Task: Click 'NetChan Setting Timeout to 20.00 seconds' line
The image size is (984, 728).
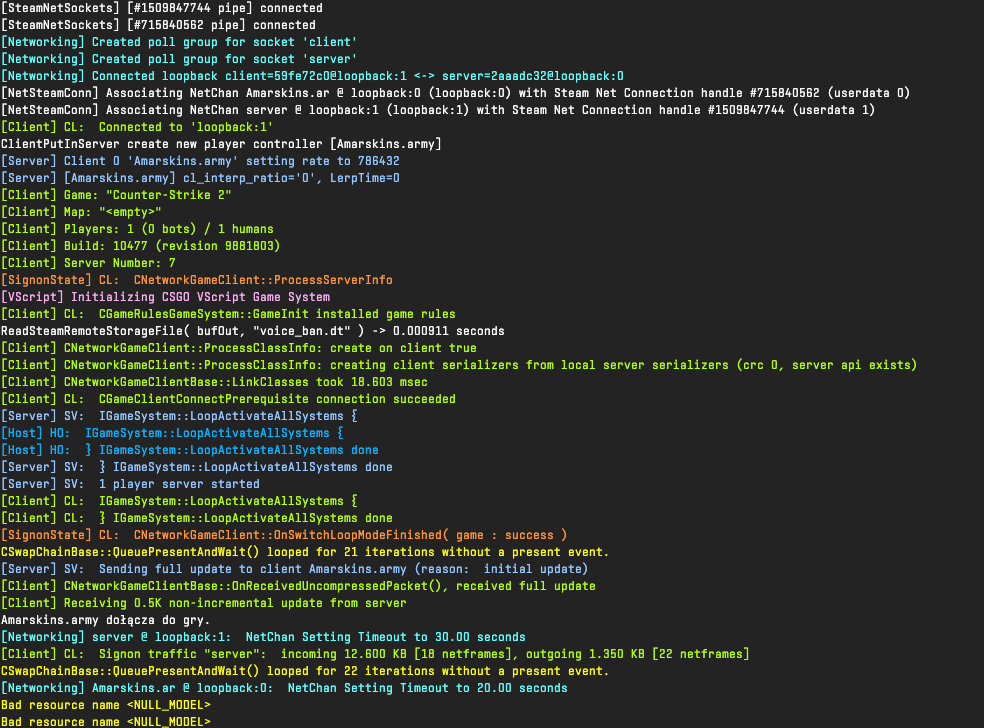Action: click(x=284, y=688)
